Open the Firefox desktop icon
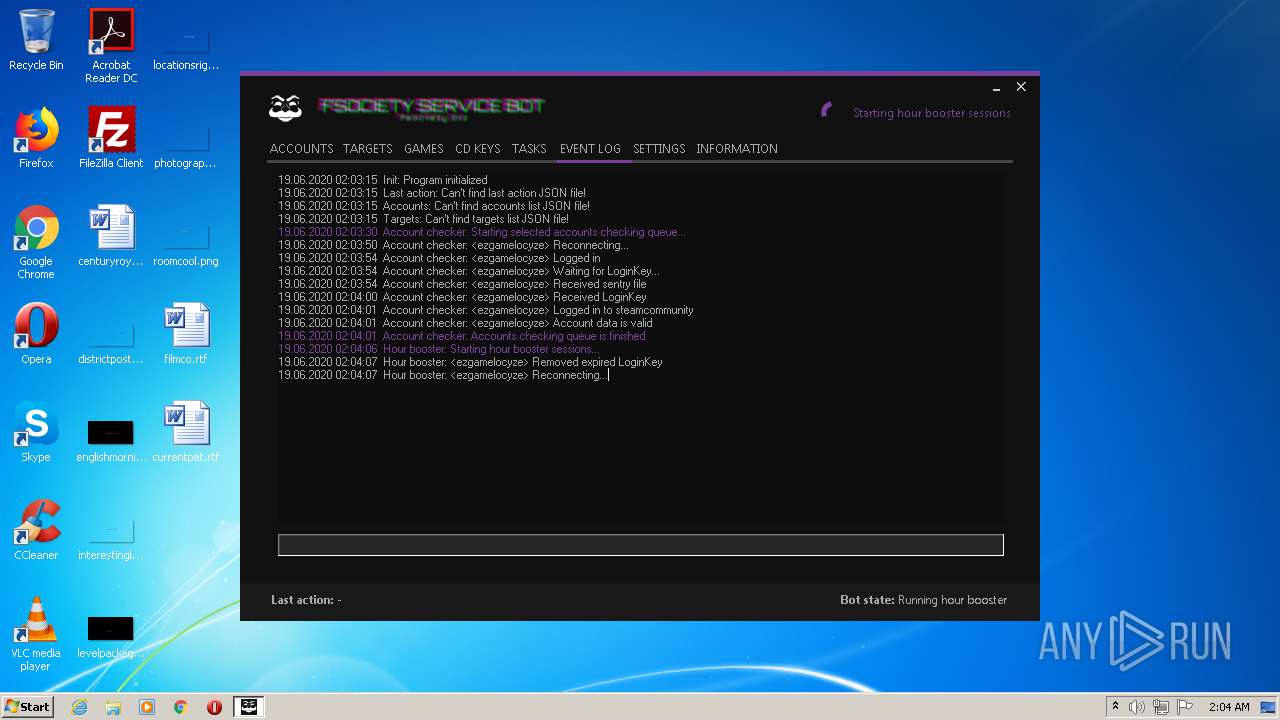Image resolution: width=1280 pixels, height=720 pixels. [x=36, y=138]
